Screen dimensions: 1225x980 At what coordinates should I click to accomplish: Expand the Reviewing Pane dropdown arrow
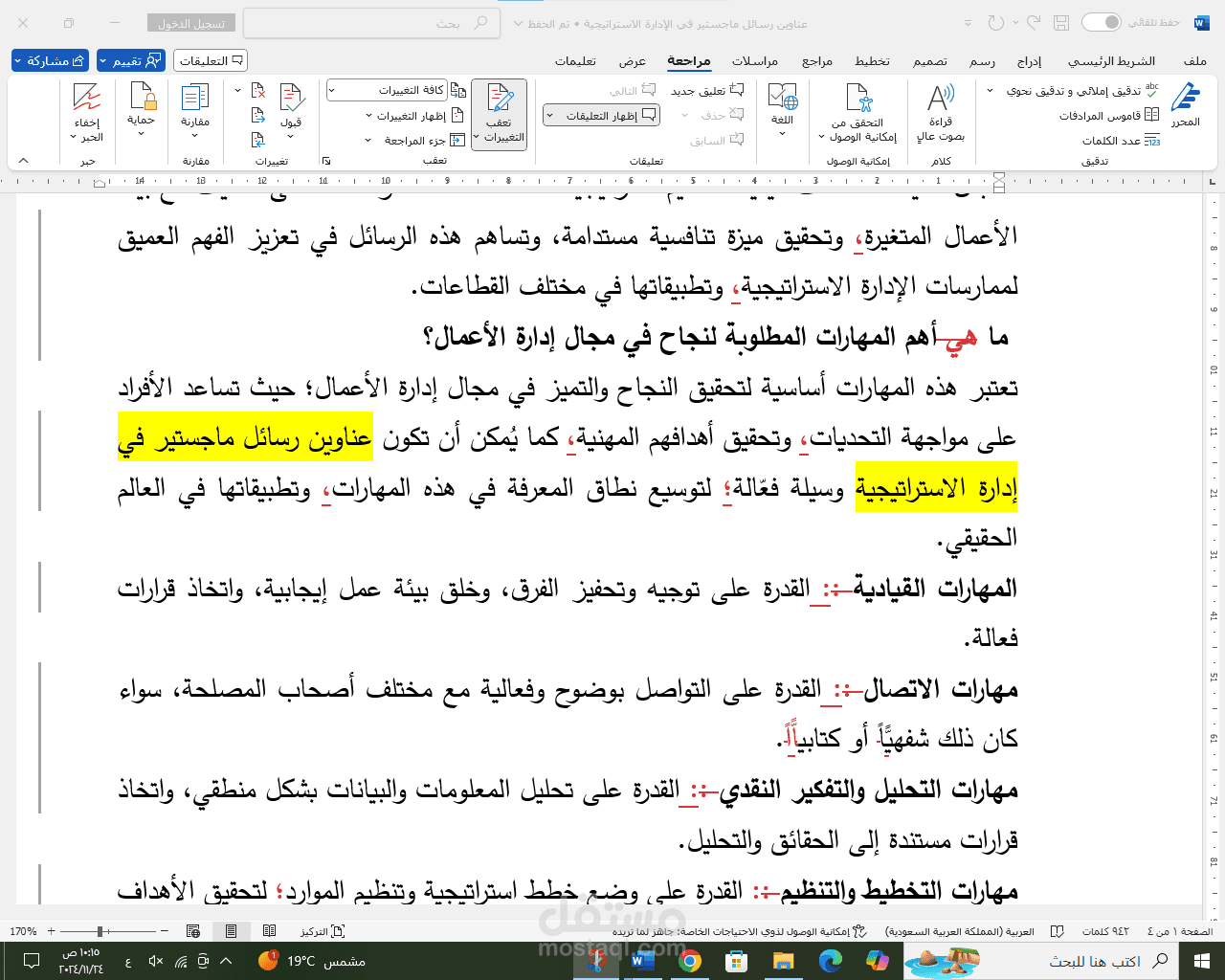(368, 141)
